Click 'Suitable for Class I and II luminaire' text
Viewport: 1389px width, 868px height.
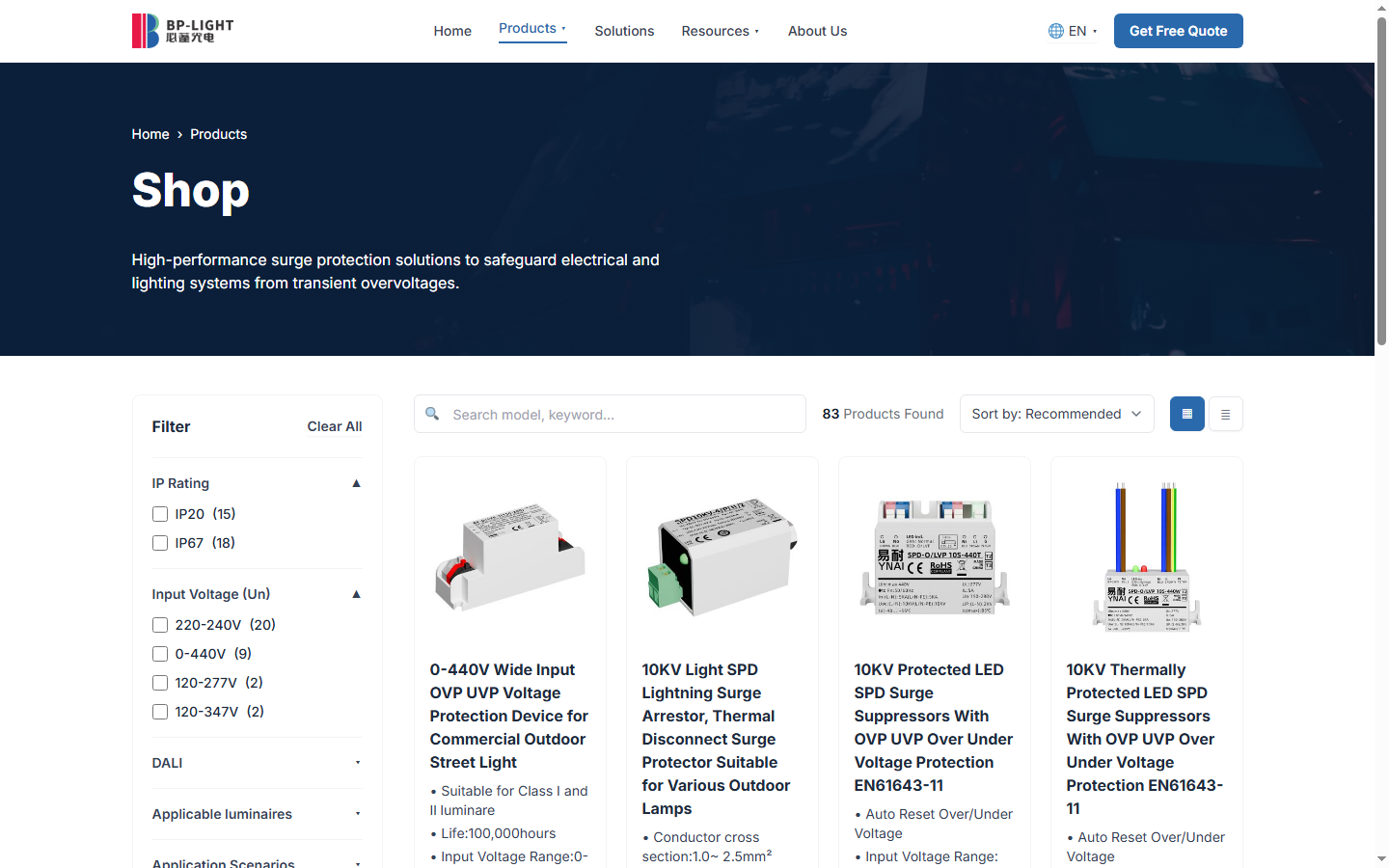[x=509, y=800]
